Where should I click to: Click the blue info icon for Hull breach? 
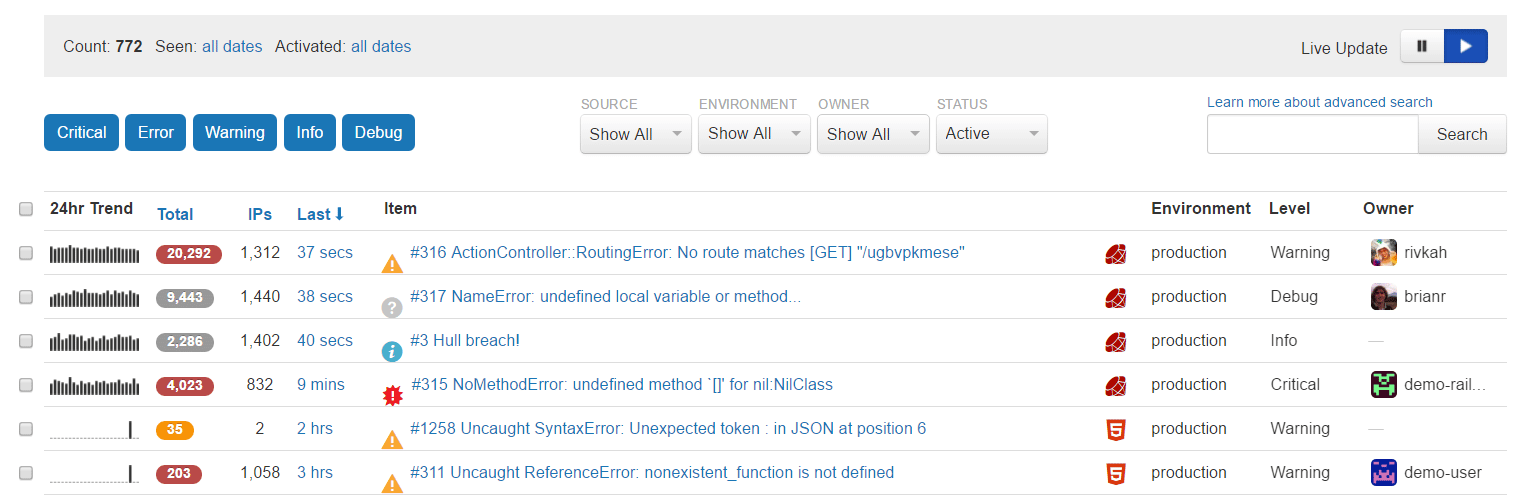[392, 351]
